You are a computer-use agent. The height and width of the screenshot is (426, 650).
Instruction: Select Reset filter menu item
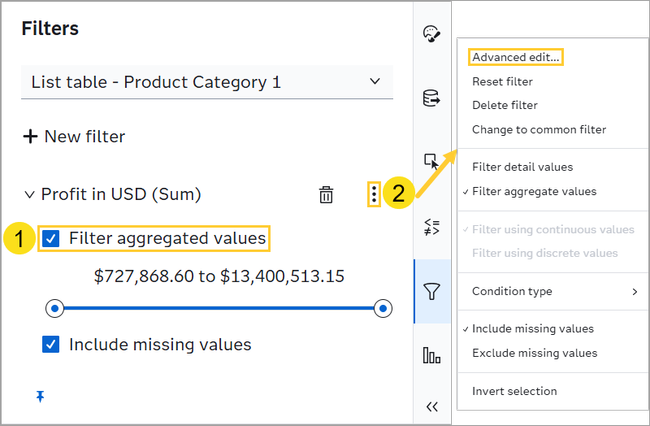click(502, 82)
